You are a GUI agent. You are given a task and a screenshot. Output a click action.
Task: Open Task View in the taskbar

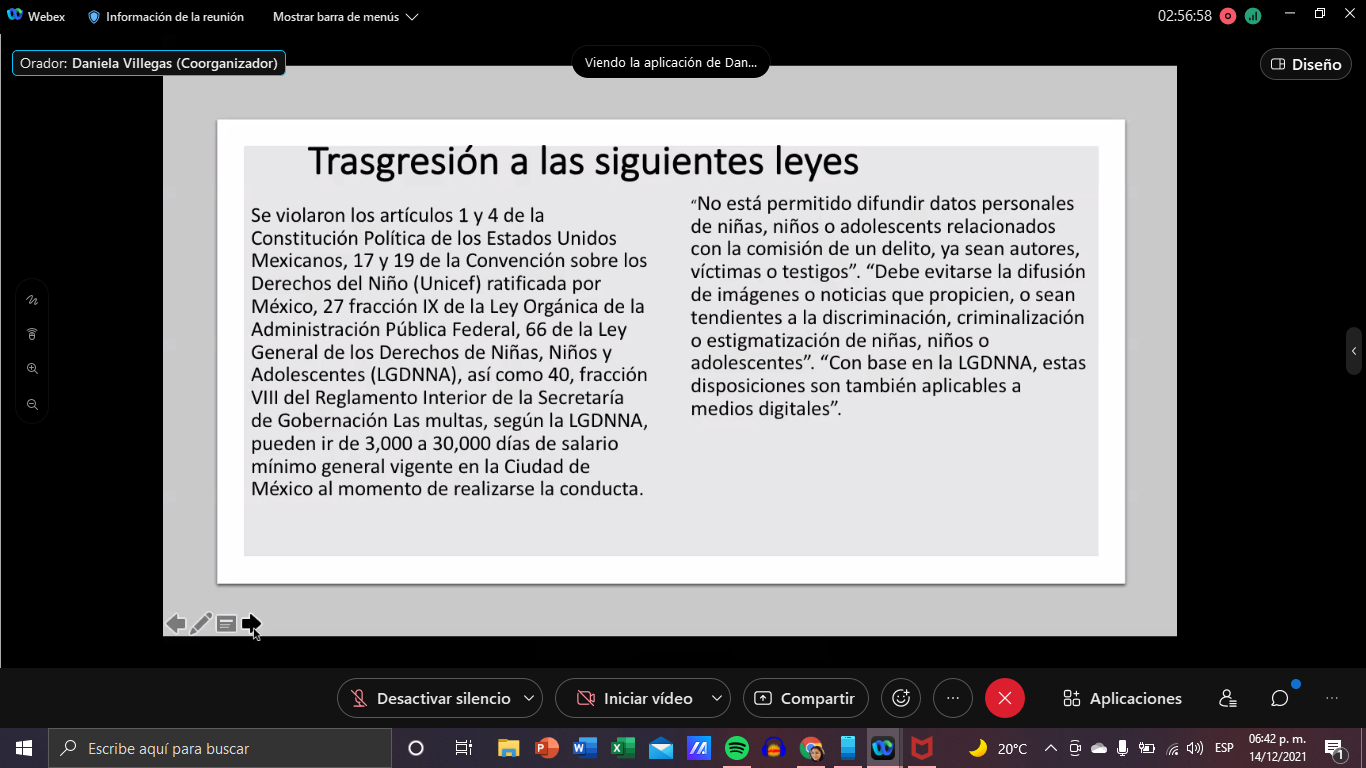coord(463,748)
